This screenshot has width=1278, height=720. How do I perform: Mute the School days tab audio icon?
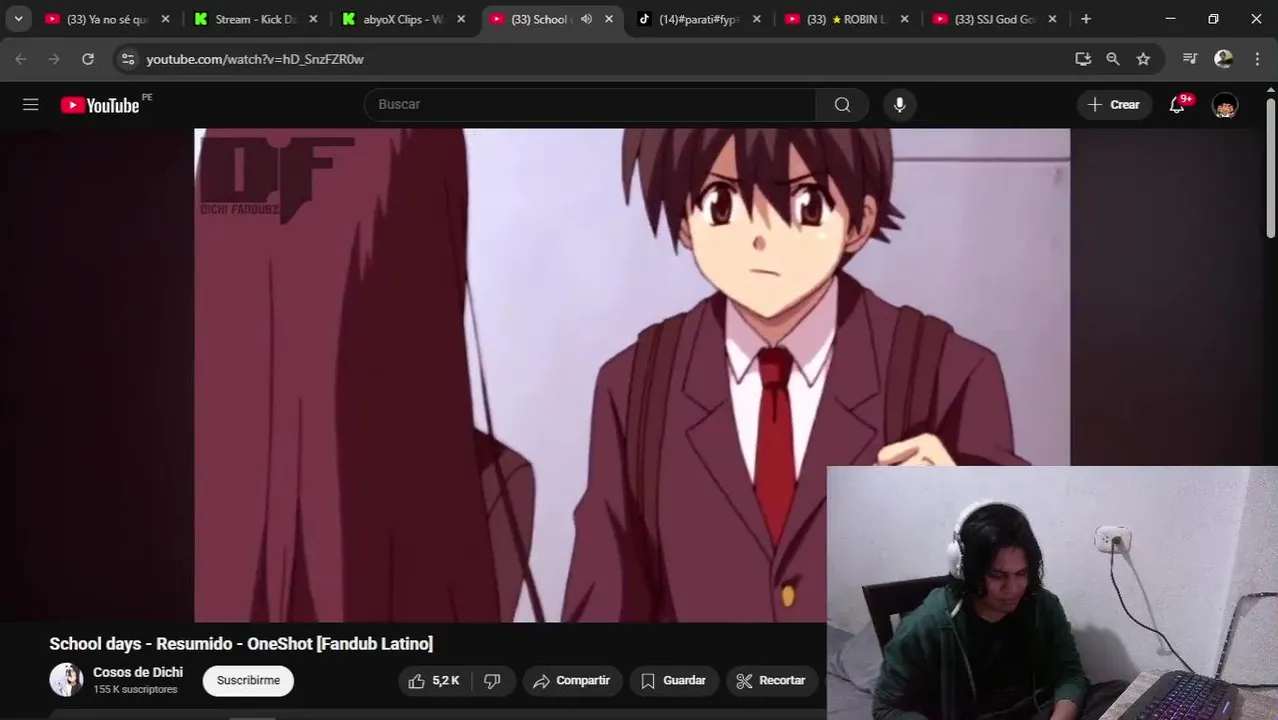point(586,19)
